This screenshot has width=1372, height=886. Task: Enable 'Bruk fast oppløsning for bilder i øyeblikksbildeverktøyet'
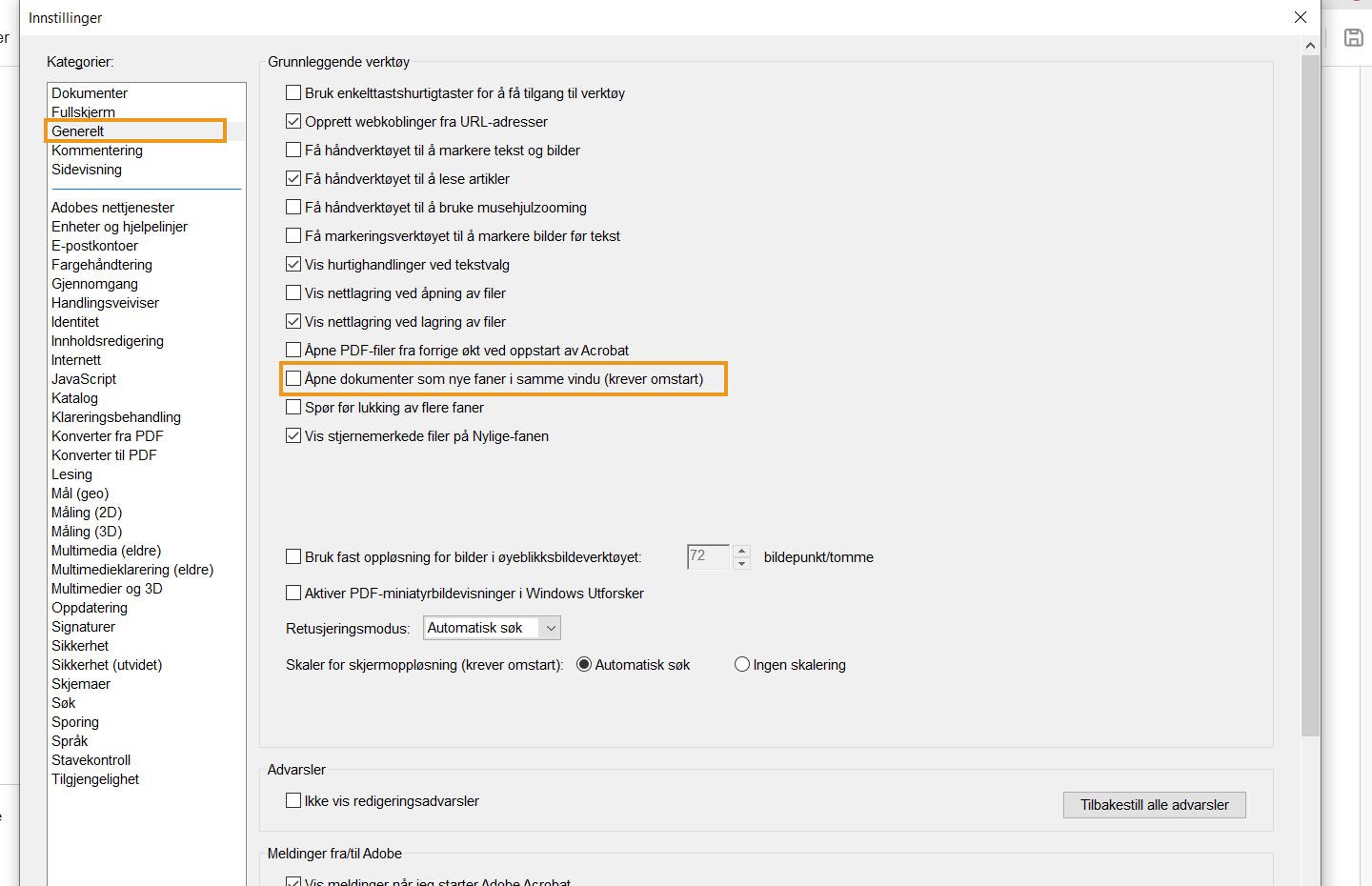pyautogui.click(x=293, y=556)
